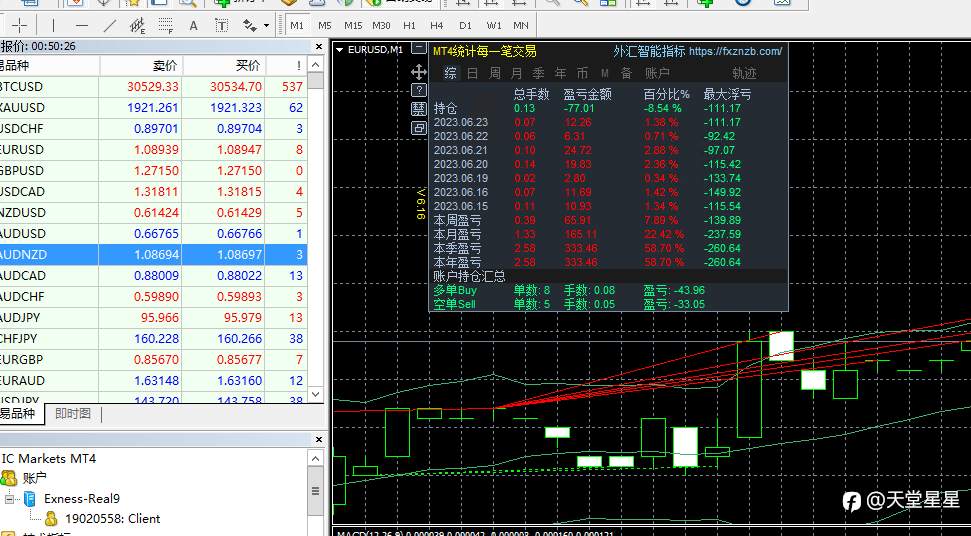The image size is (971, 536).
Task: Switch chart to H4 timeframe
Action: (x=437, y=25)
